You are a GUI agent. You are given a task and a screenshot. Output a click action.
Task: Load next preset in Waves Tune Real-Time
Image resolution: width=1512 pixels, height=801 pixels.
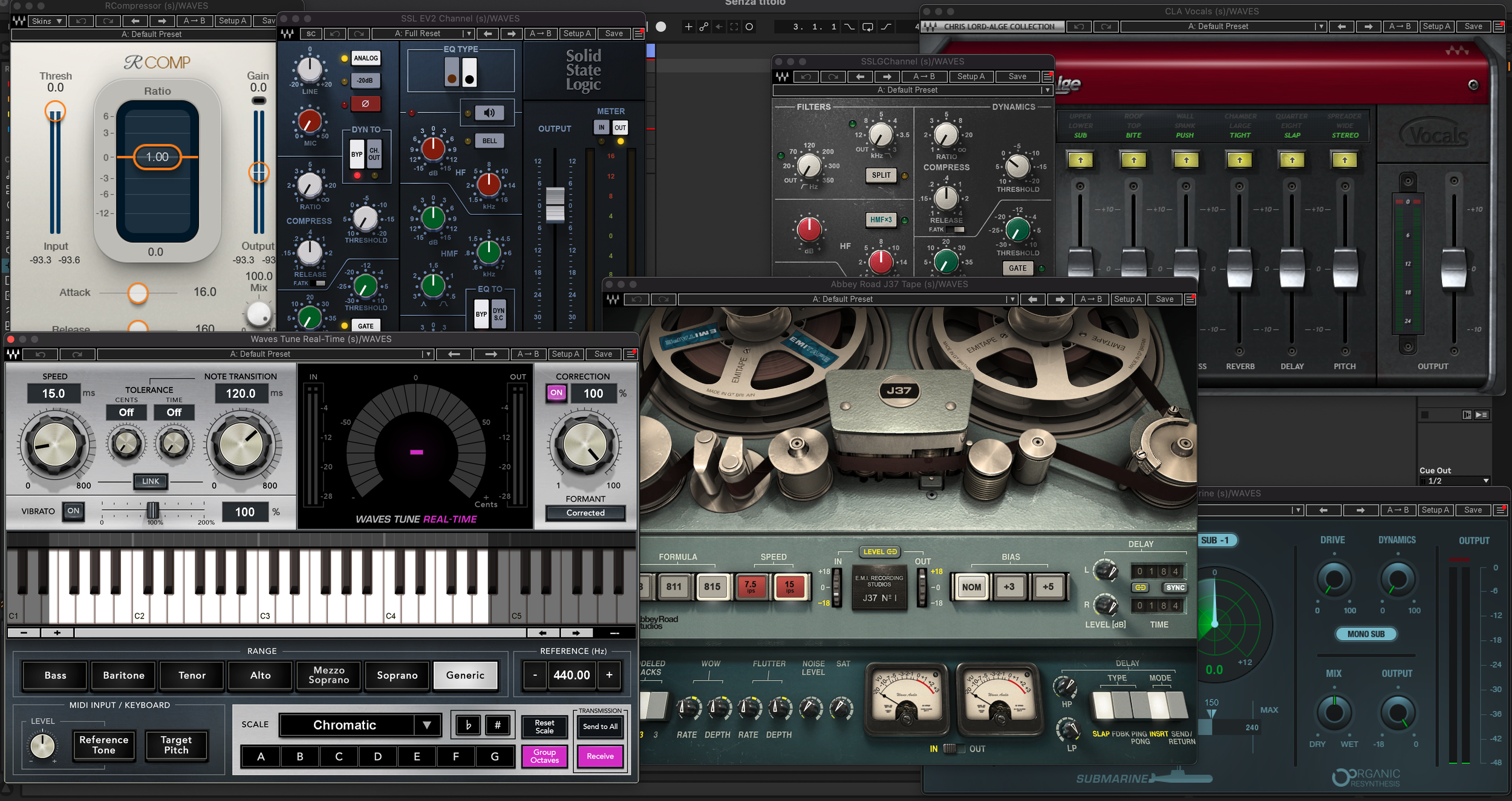(491, 354)
